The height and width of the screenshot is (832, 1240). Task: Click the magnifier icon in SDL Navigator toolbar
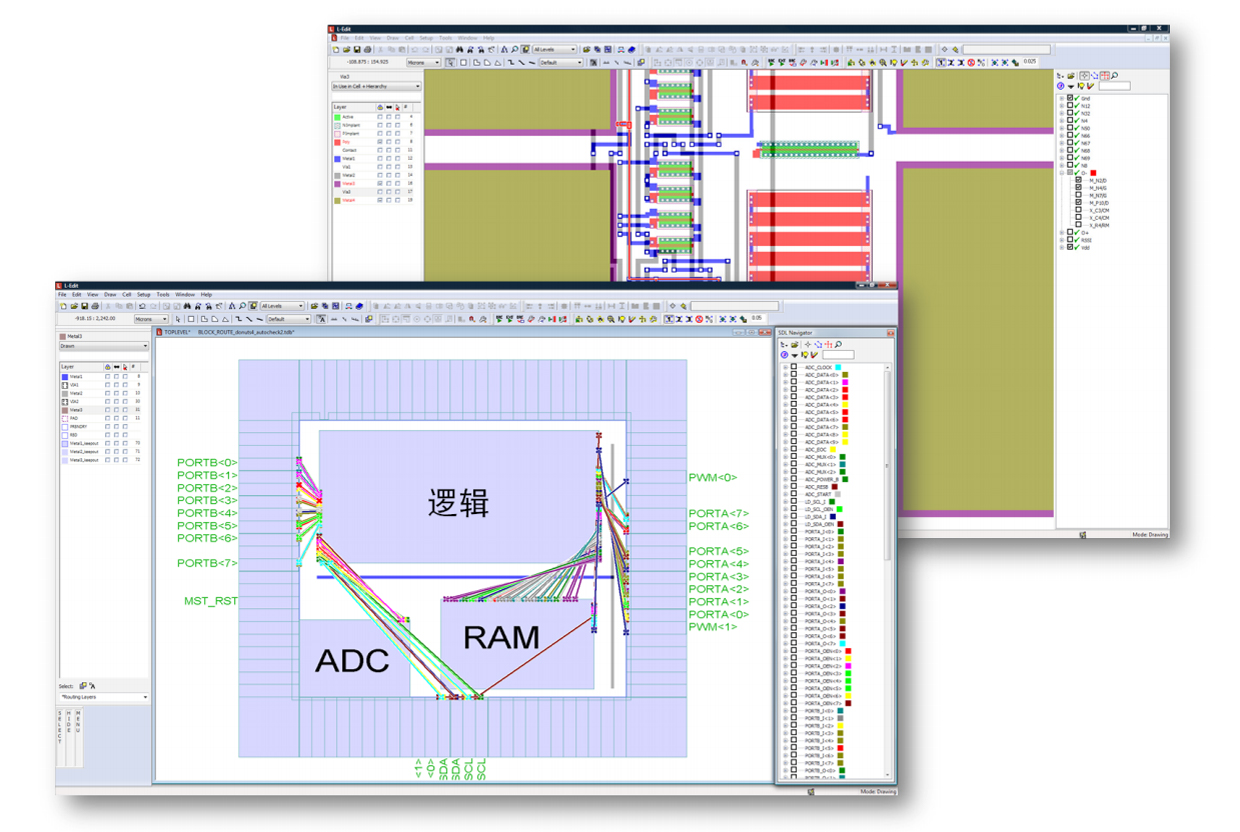coord(838,345)
